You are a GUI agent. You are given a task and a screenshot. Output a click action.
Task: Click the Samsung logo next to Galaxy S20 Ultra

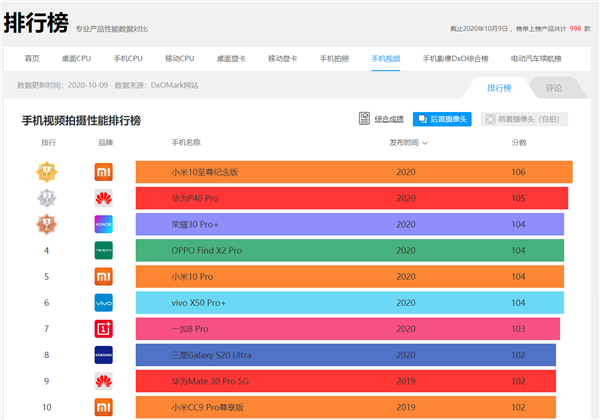(104, 354)
